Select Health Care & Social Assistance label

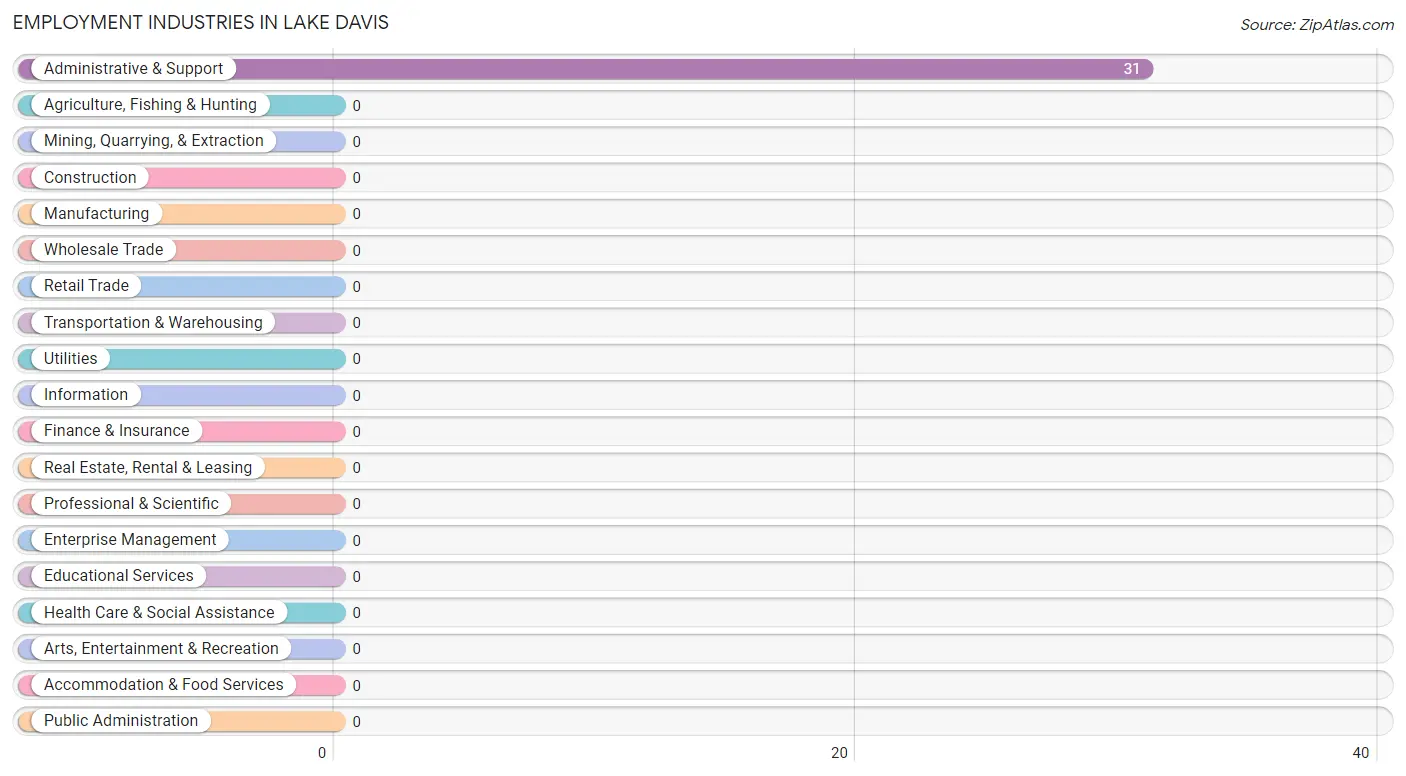coord(159,613)
